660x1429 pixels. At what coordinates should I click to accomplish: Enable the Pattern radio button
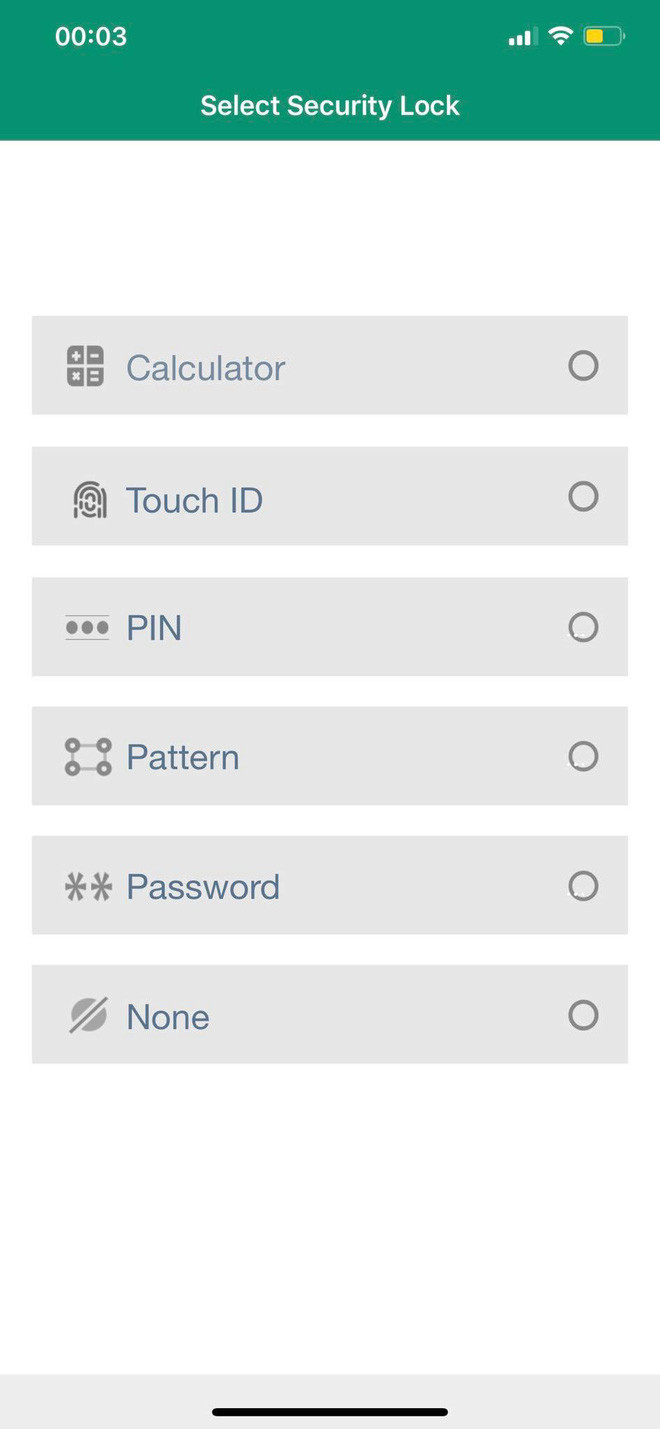coord(583,756)
